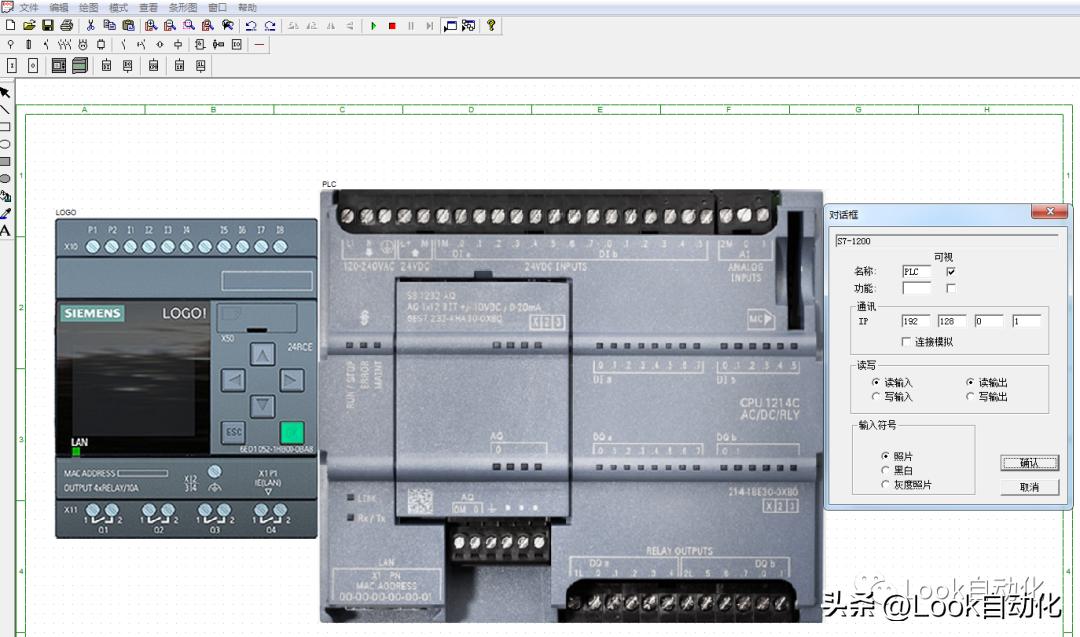This screenshot has width=1080, height=637.
Task: Click the Print icon in the toolbar
Action: coord(65,25)
